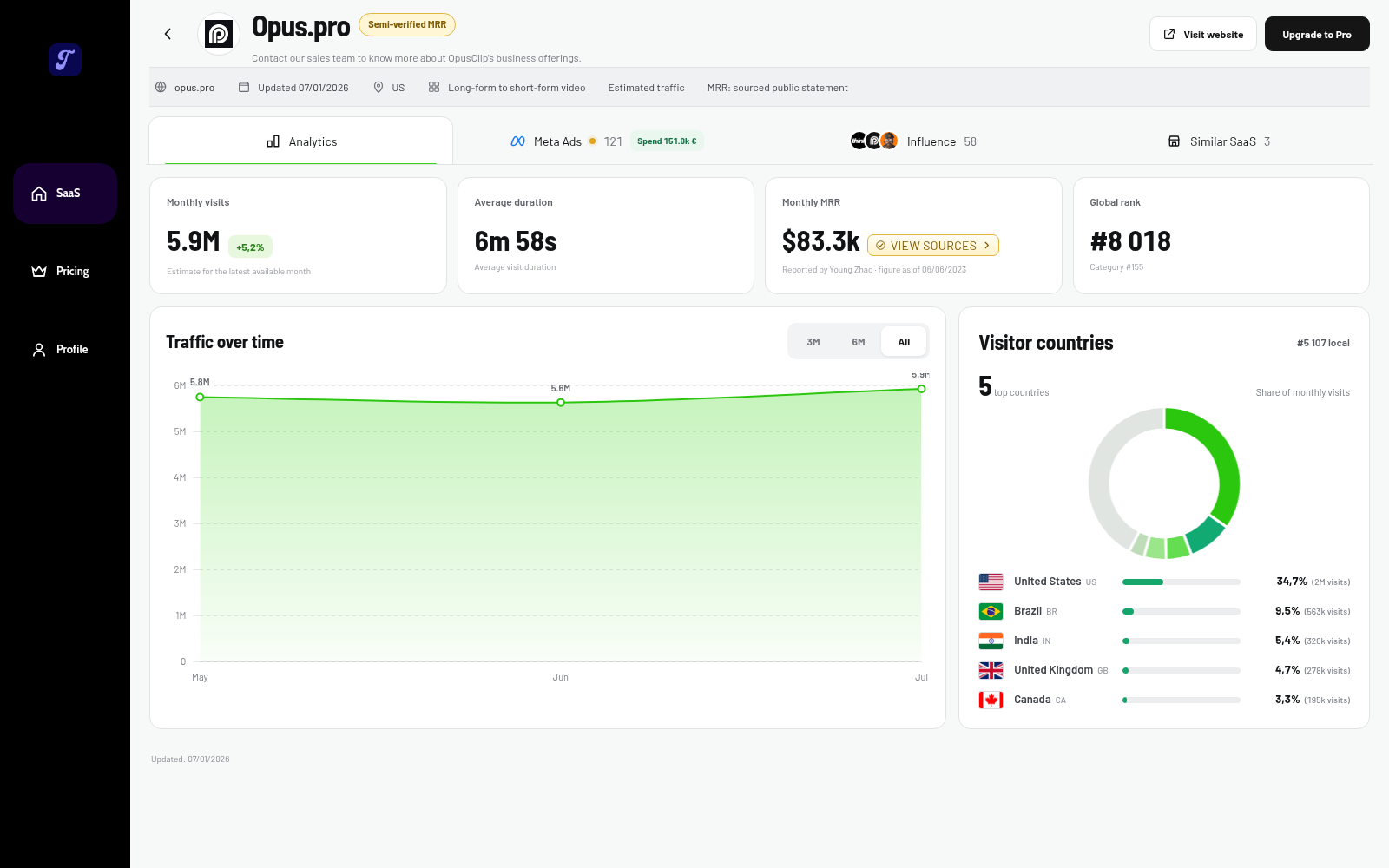
Task: Click the Brazil flag icon
Action: coord(991,611)
